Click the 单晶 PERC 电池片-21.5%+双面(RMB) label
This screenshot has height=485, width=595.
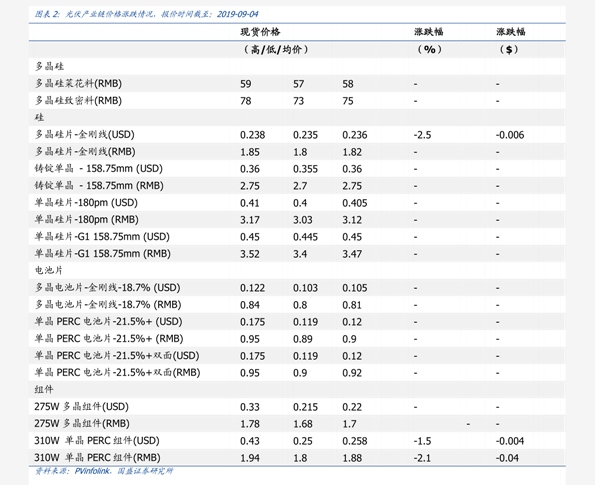coord(117,373)
